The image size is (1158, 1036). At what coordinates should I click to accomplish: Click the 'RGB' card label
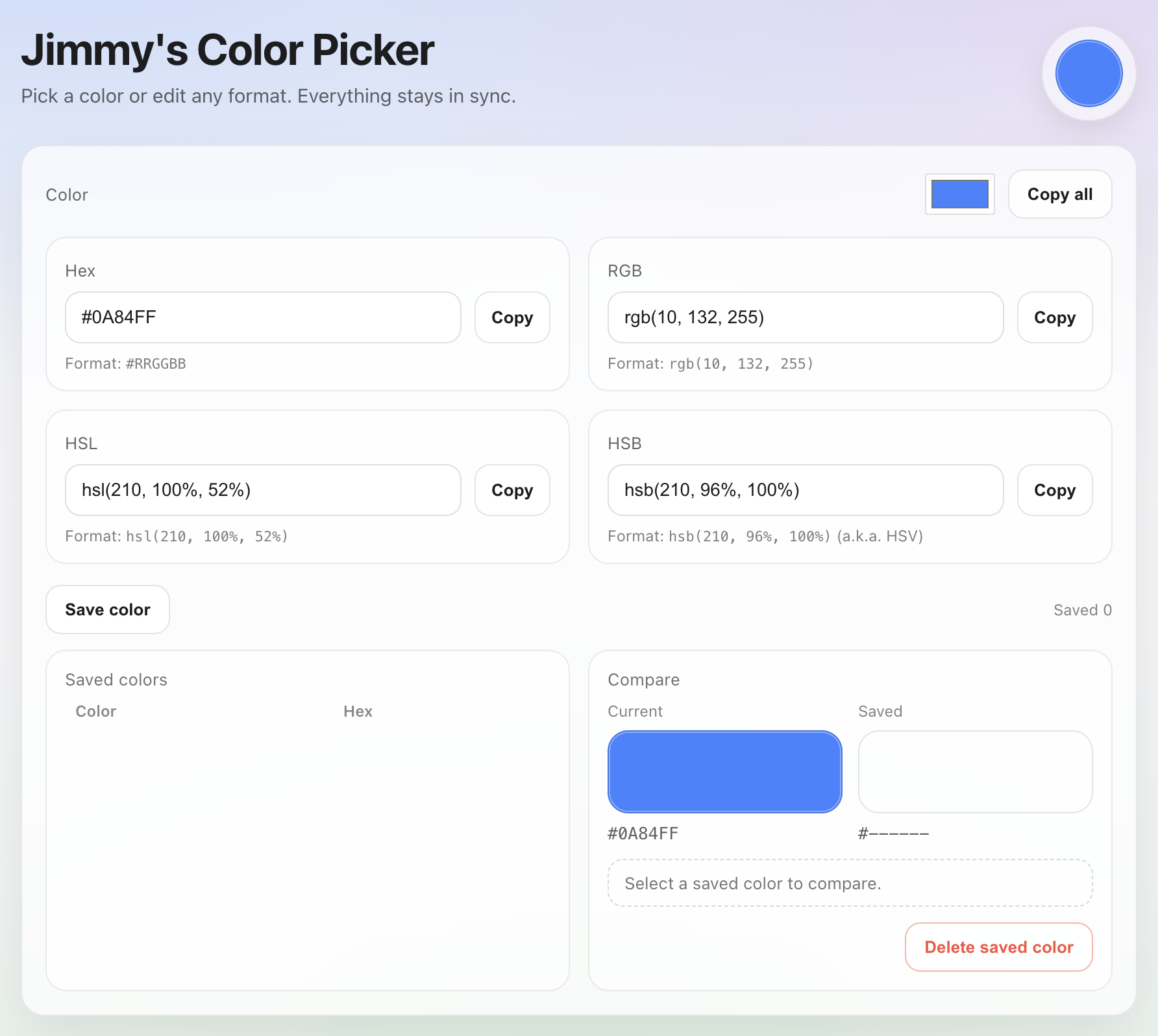[x=625, y=271]
